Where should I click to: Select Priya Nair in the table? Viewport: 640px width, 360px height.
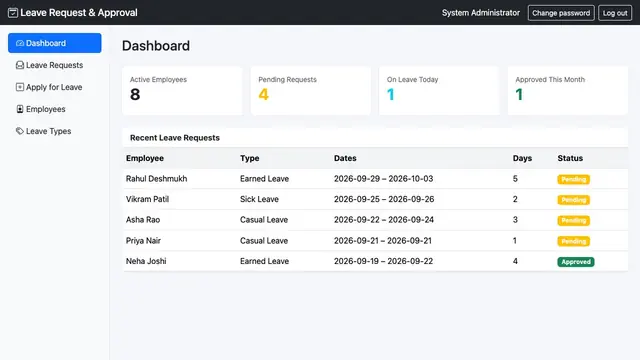pyautogui.click(x=143, y=241)
